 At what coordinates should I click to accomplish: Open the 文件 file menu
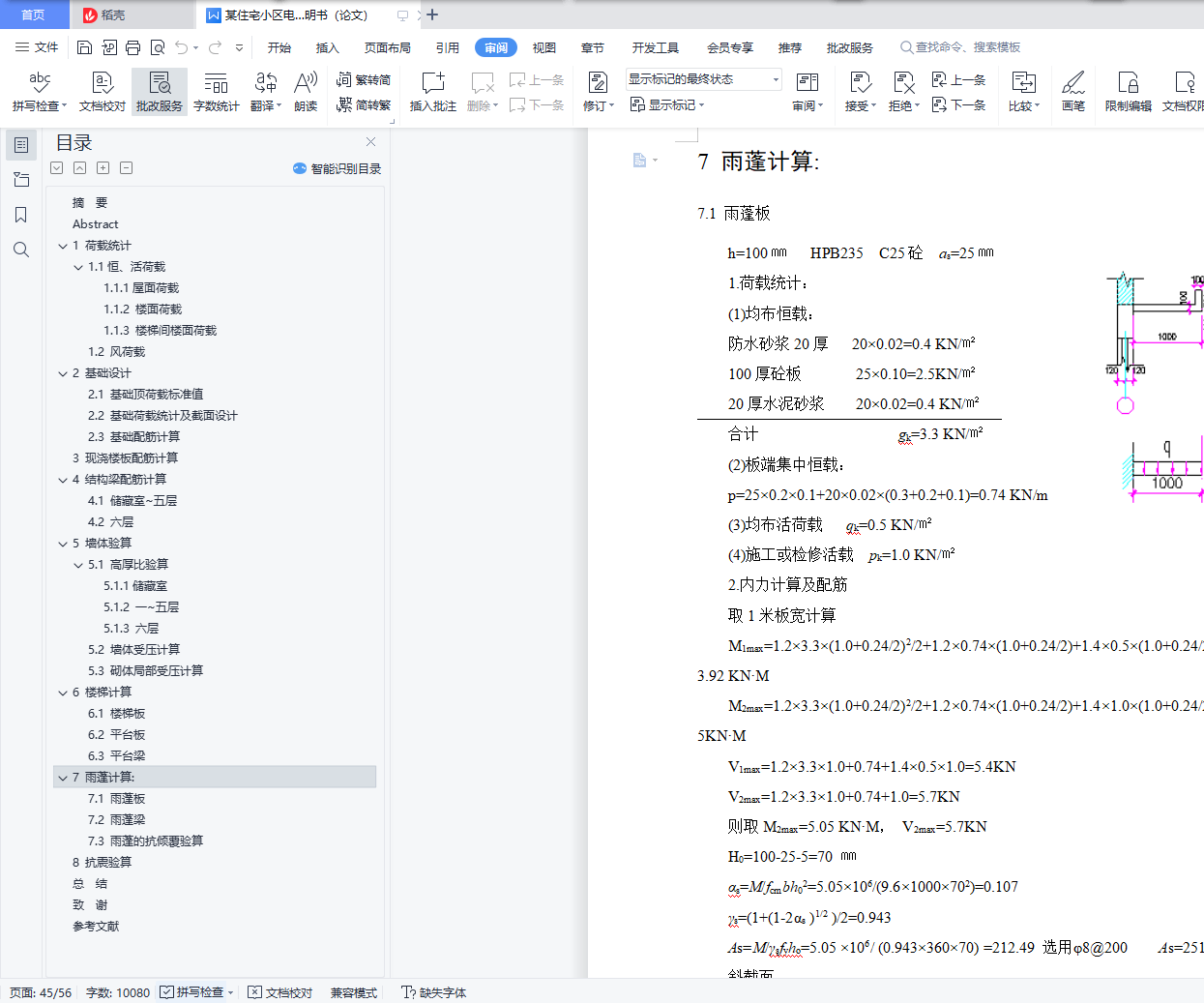tap(37, 47)
